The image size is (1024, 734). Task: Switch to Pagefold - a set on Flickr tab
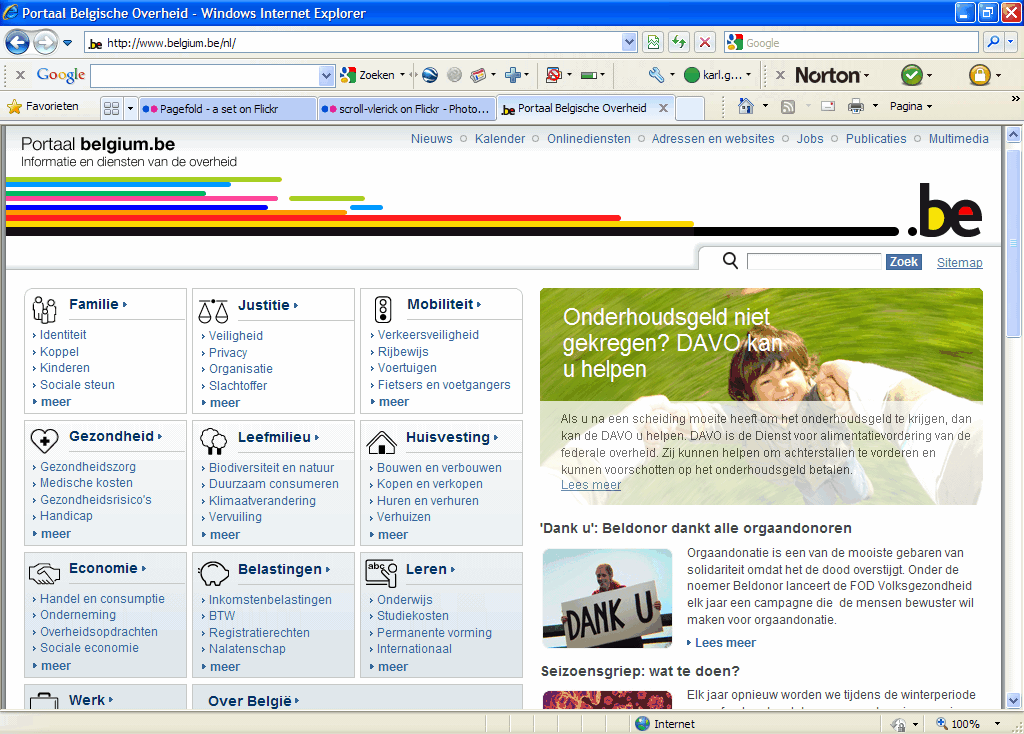(x=227, y=108)
